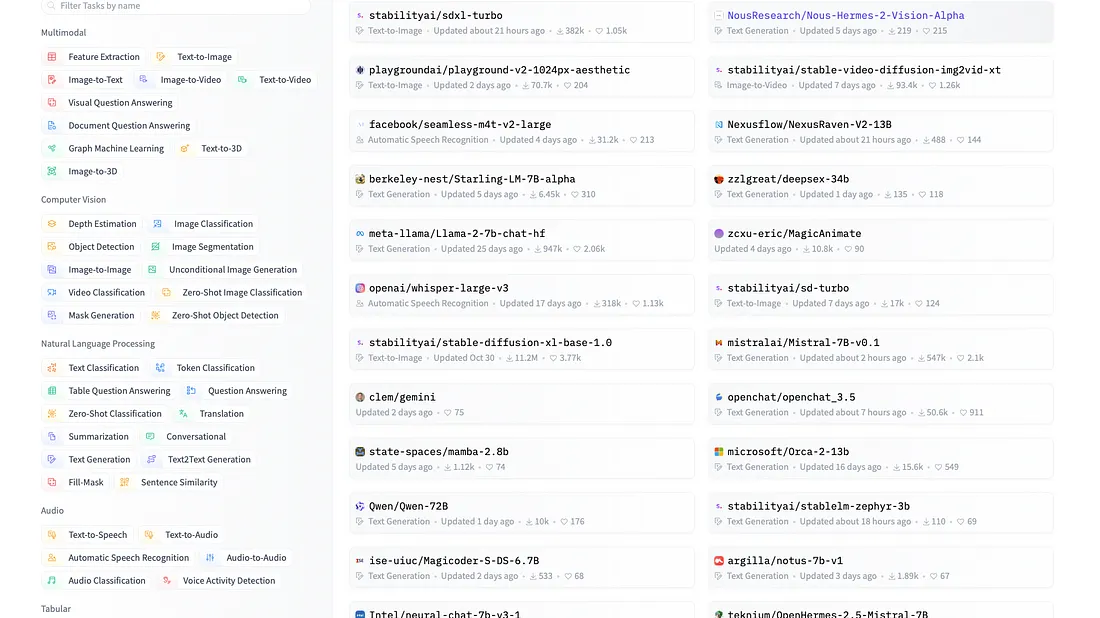Open the facebook/seamless-m4t-v2-large model

click(522, 131)
